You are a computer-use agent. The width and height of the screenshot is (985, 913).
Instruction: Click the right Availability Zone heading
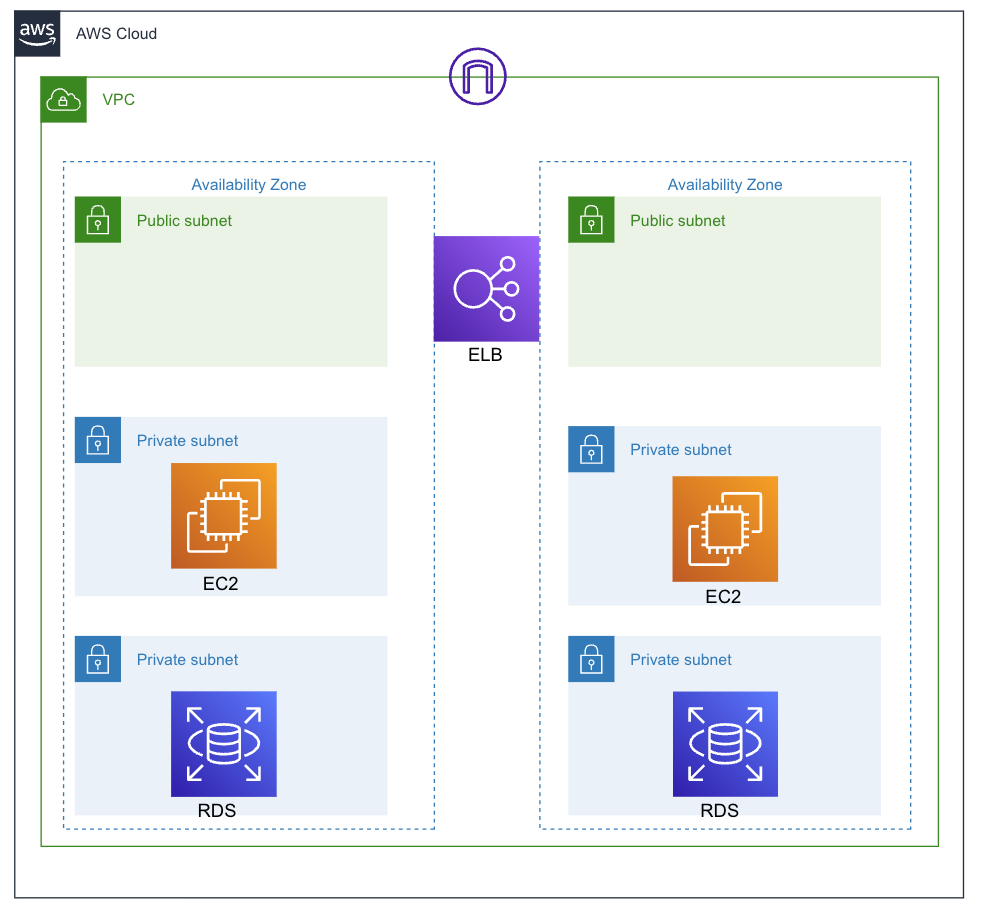725,185
